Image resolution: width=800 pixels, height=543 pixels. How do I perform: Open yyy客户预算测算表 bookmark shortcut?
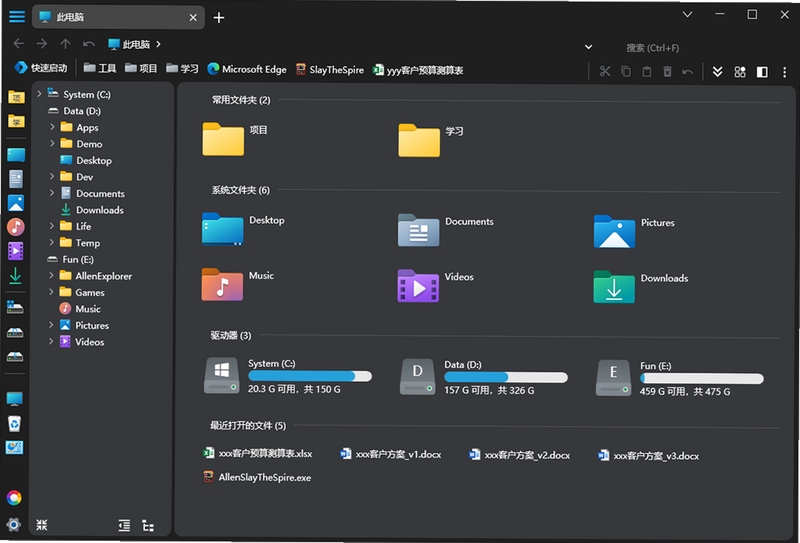[x=418, y=70]
